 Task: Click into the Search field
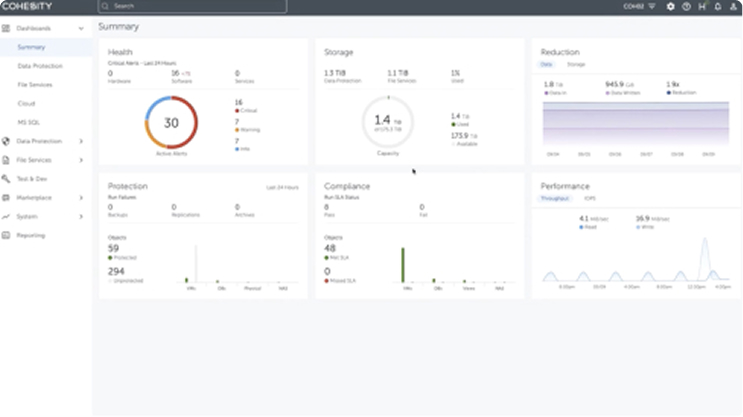192,6
